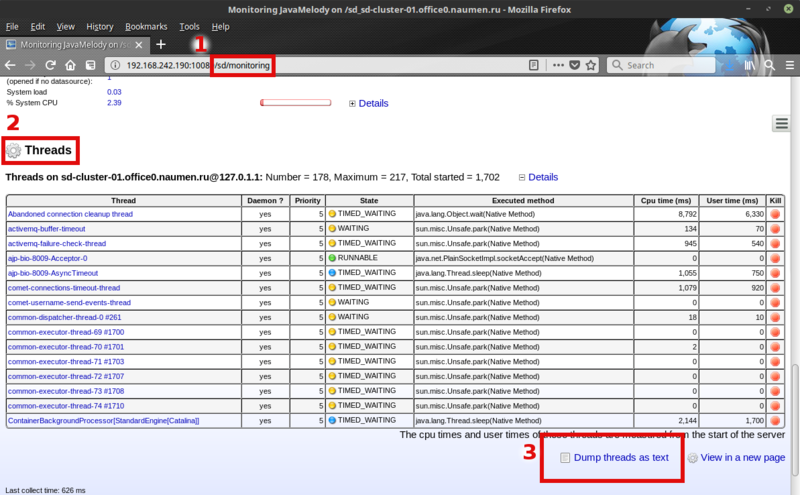This screenshot has height=495, width=800.
Task: Click Dump threads as text link
Action: tap(620, 457)
